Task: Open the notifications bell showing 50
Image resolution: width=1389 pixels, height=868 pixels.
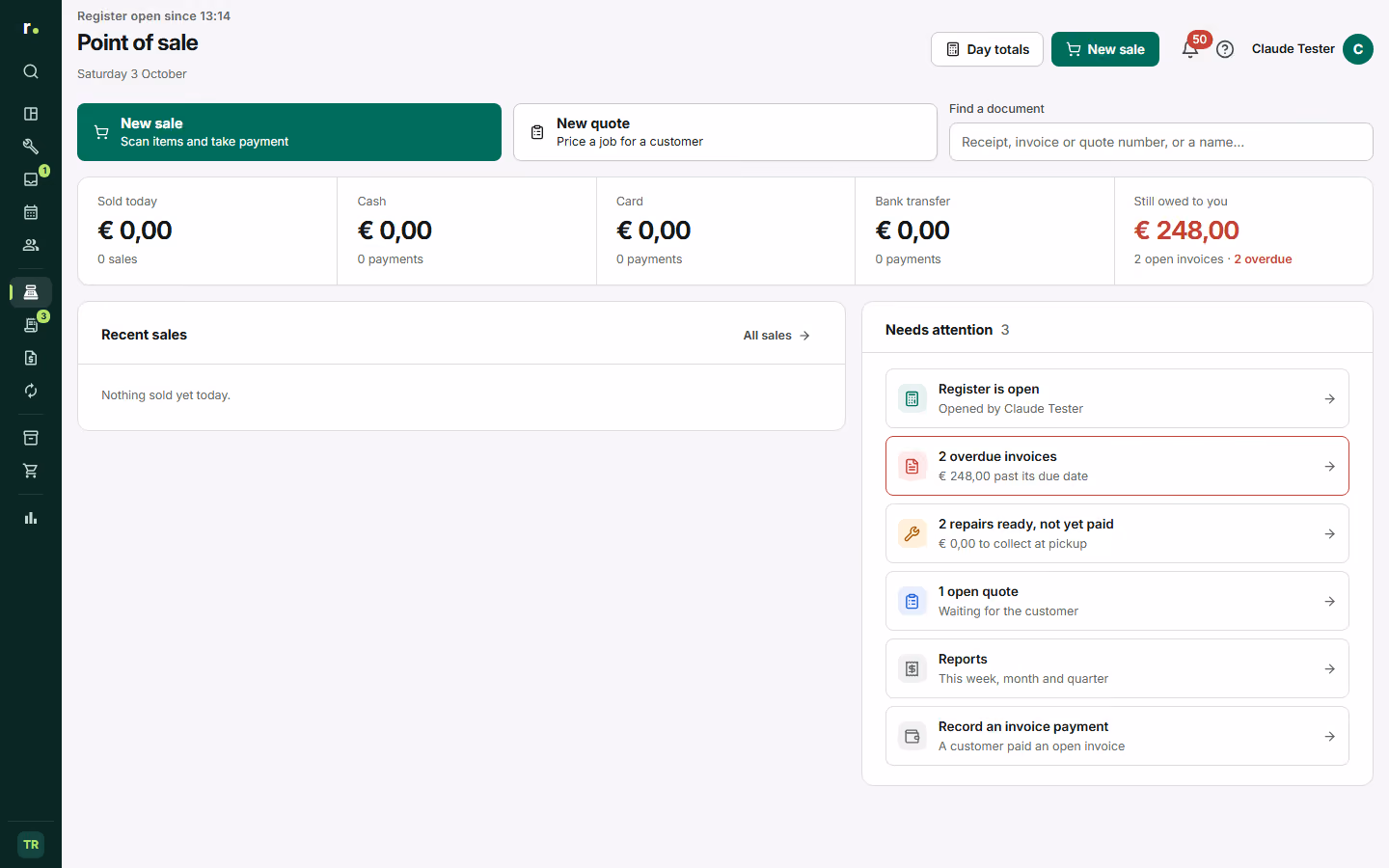Action: [x=1190, y=49]
